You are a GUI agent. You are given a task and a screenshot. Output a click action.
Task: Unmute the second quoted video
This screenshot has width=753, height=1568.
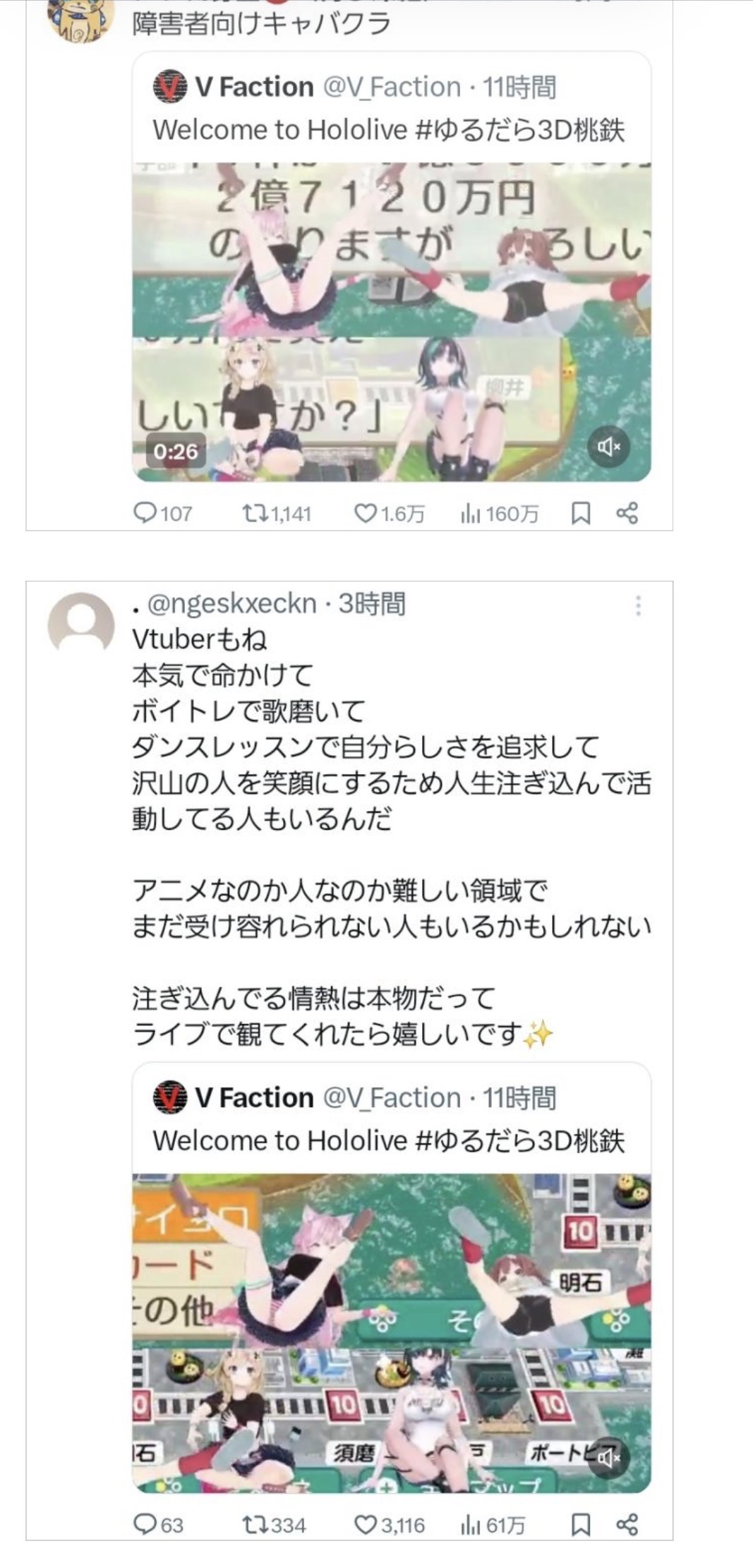(608, 1457)
